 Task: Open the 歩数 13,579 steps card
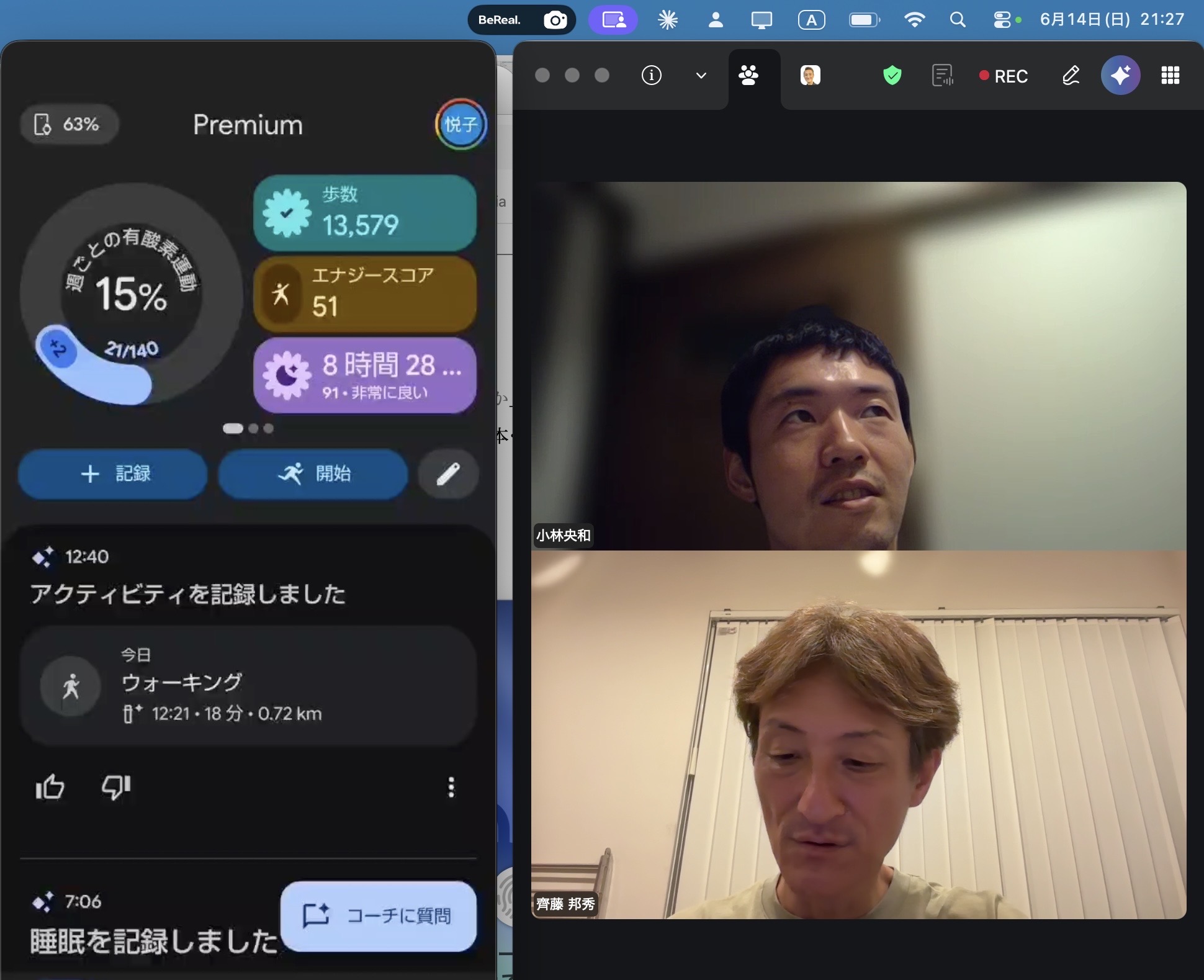pyautogui.click(x=365, y=213)
